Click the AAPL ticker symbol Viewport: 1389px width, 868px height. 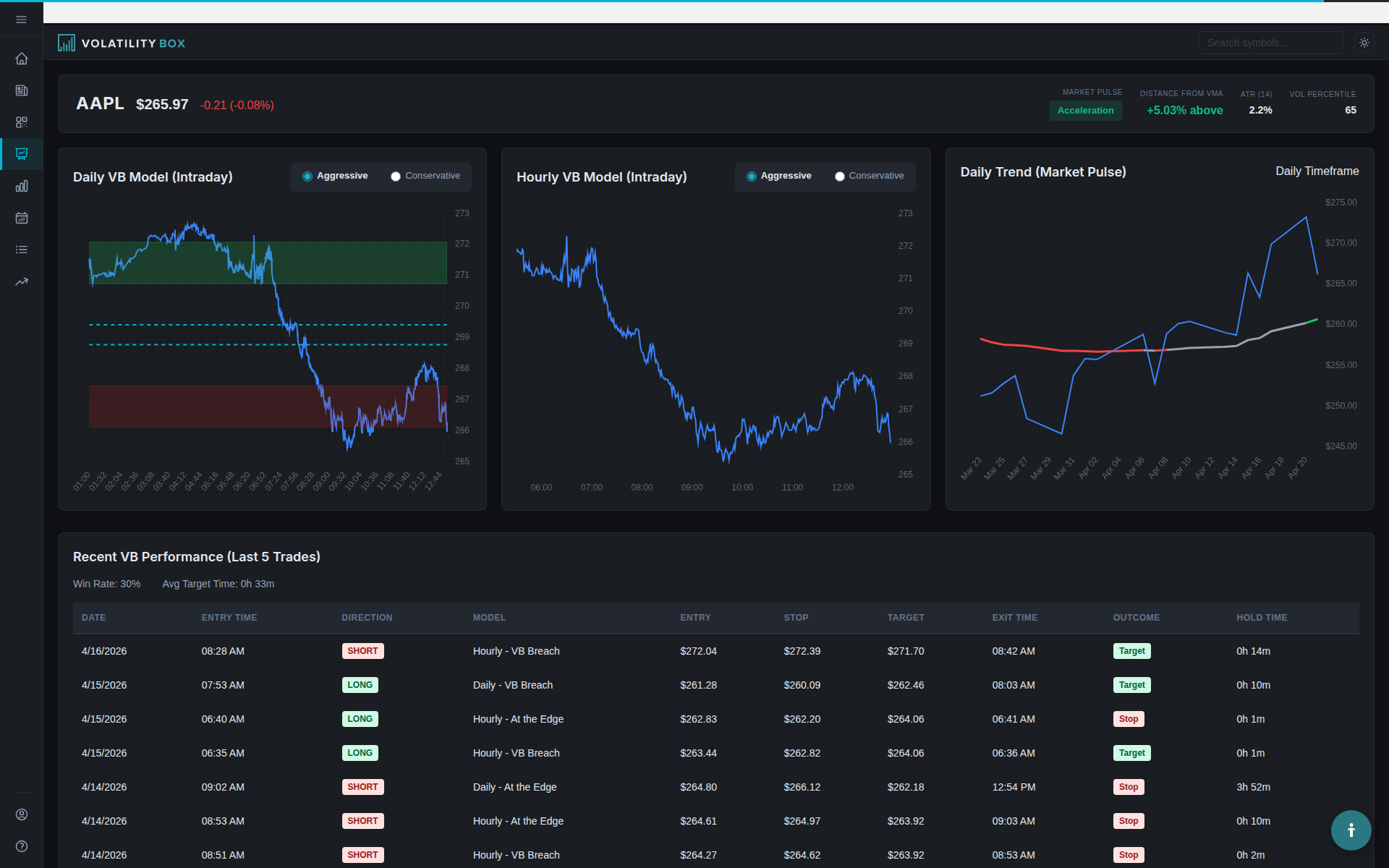[x=100, y=103]
